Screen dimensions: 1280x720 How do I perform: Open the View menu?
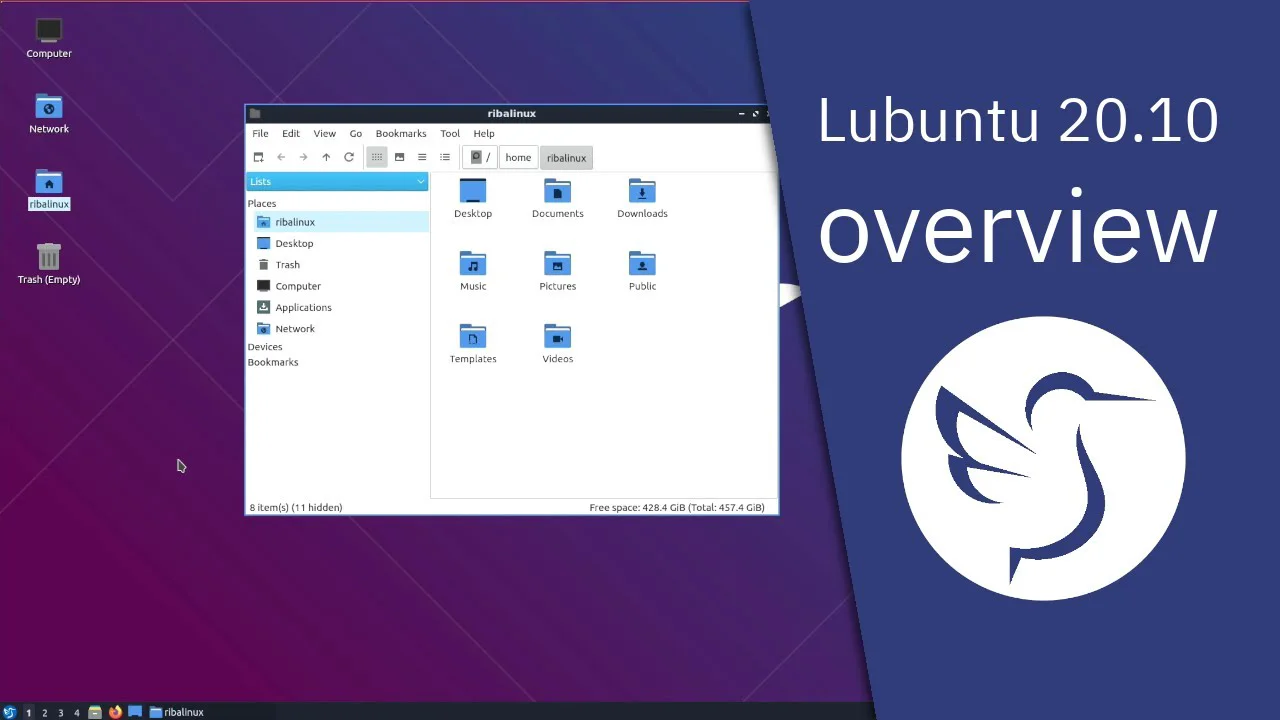click(x=325, y=133)
